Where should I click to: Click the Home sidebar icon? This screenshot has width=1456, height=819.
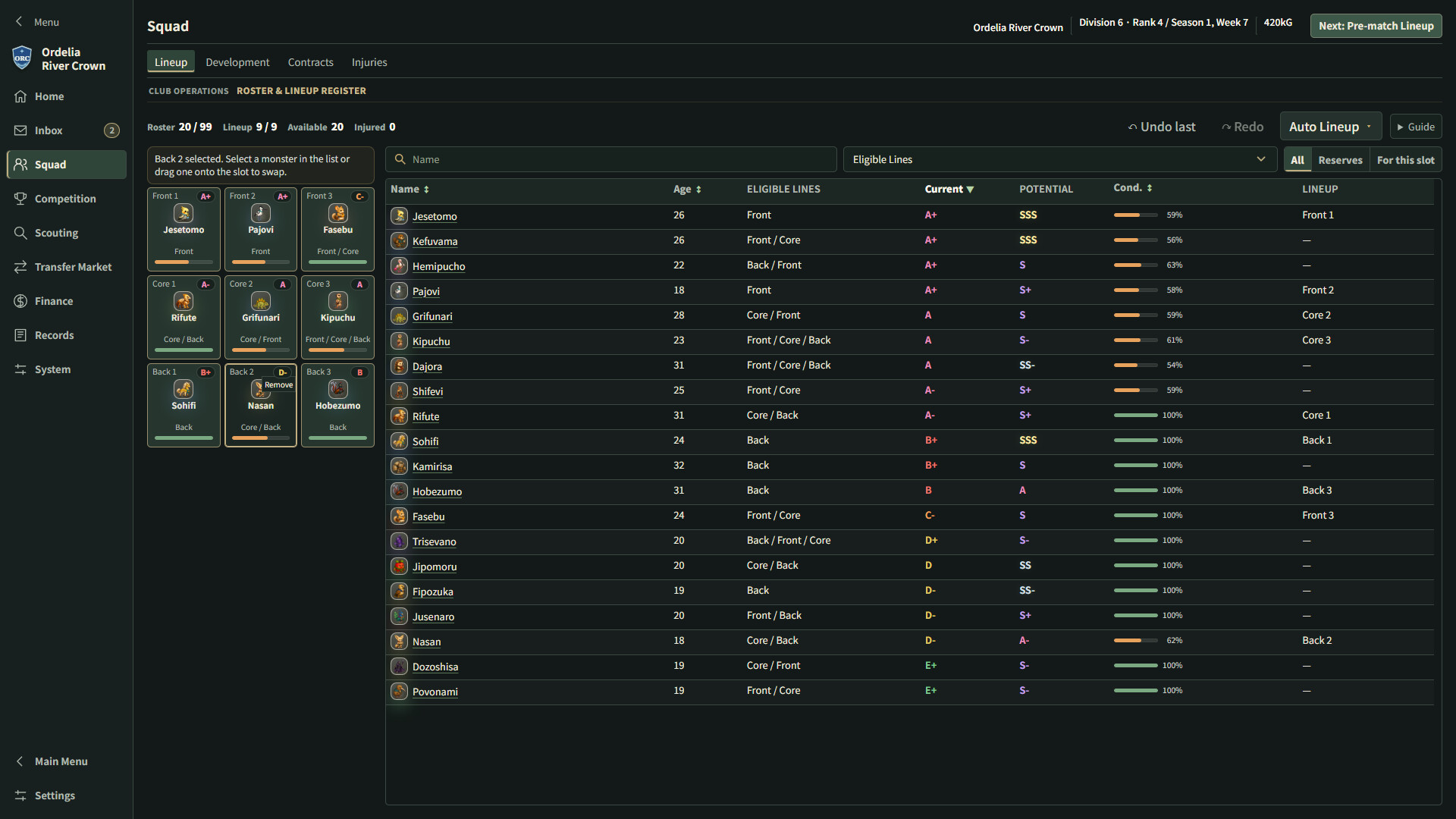20,96
